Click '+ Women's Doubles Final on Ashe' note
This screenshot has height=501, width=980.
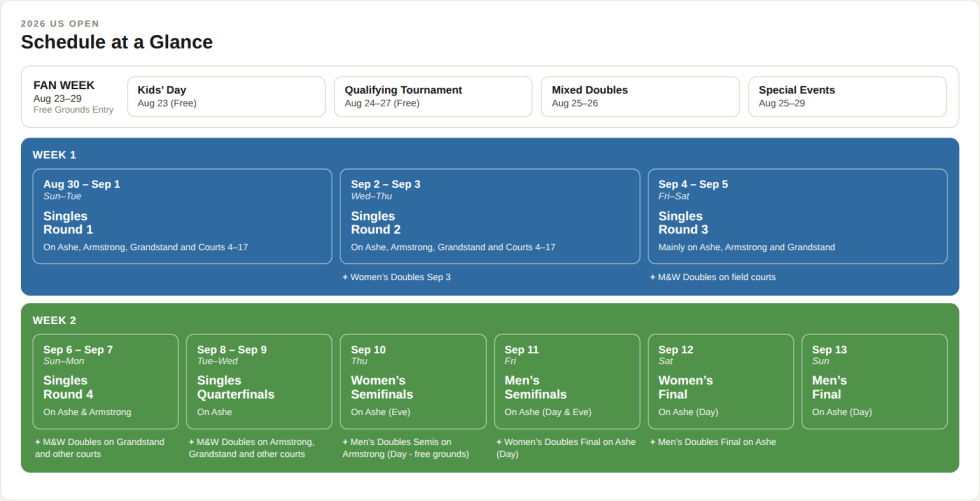[x=566, y=448]
